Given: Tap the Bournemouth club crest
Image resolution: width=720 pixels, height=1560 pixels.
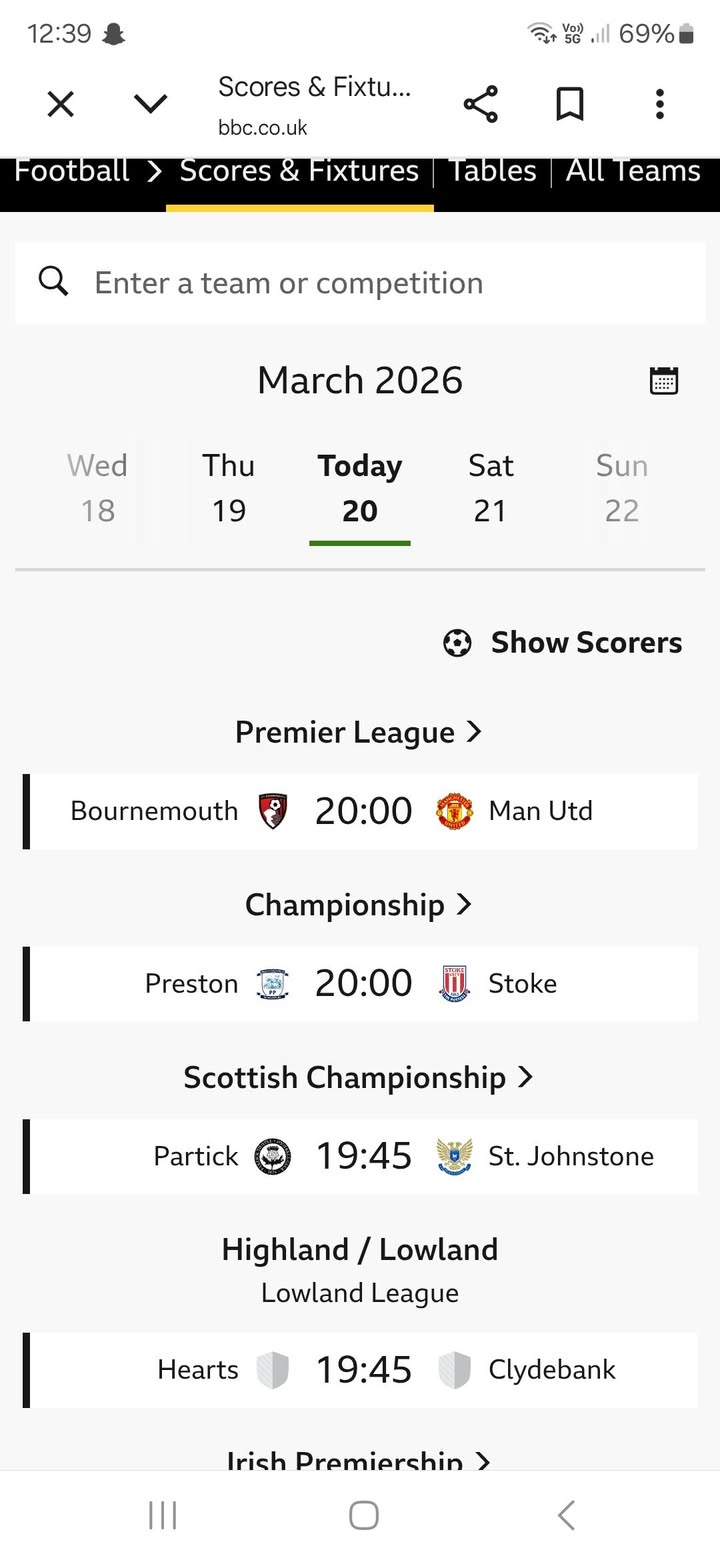Looking at the screenshot, I should (273, 811).
